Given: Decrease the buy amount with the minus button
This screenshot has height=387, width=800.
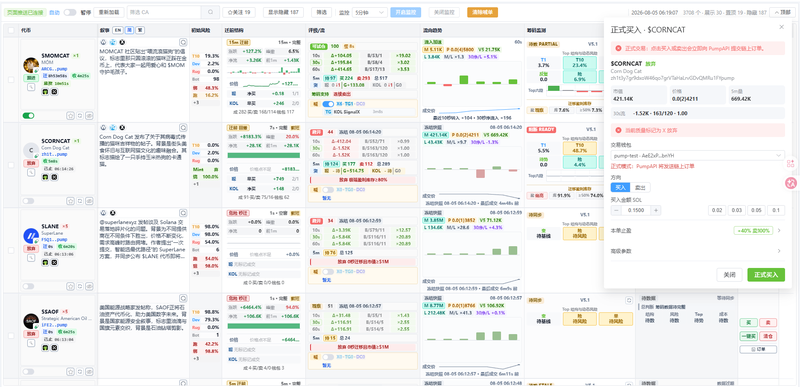Looking at the screenshot, I should 616,210.
